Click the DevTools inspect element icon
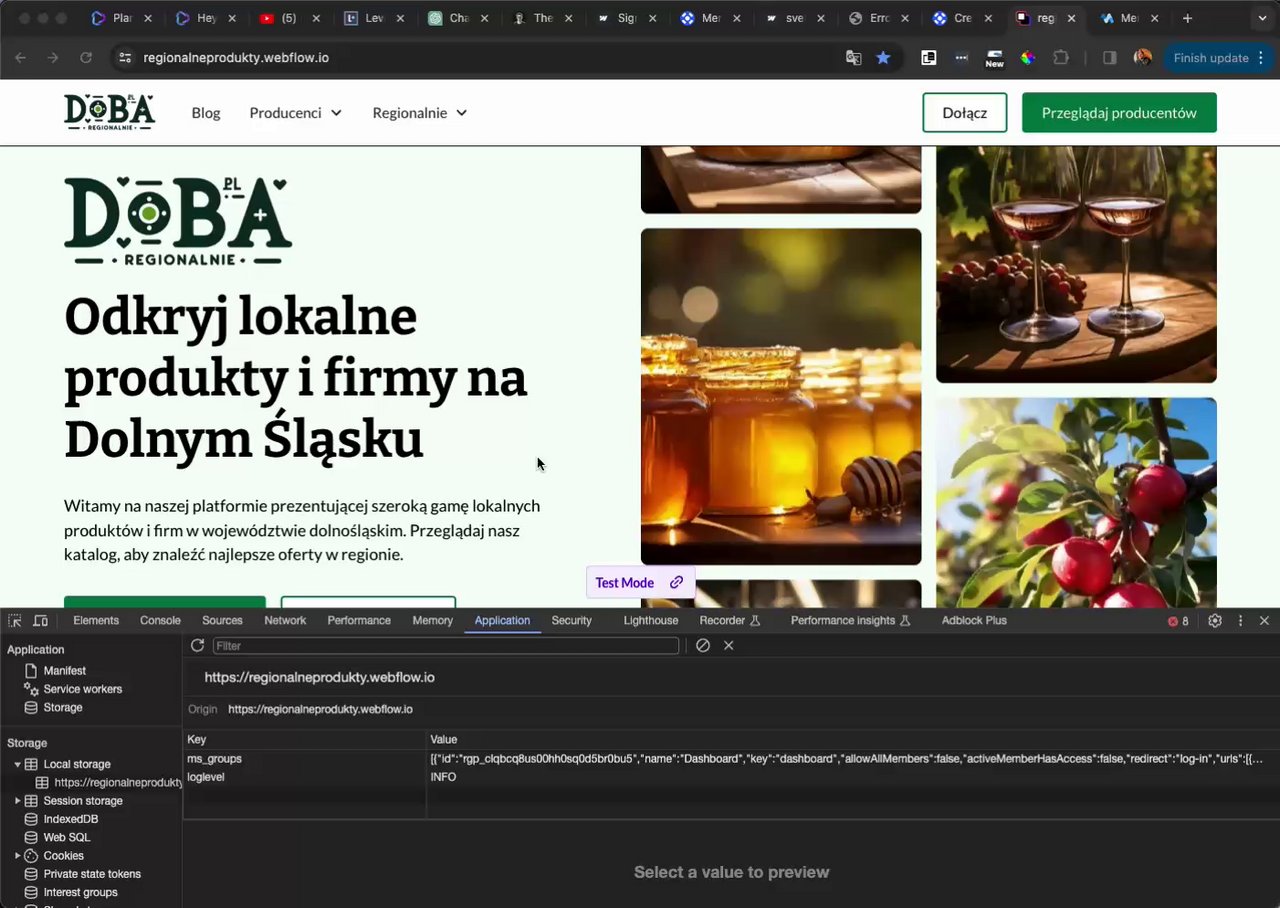The width and height of the screenshot is (1280, 908). 15,621
